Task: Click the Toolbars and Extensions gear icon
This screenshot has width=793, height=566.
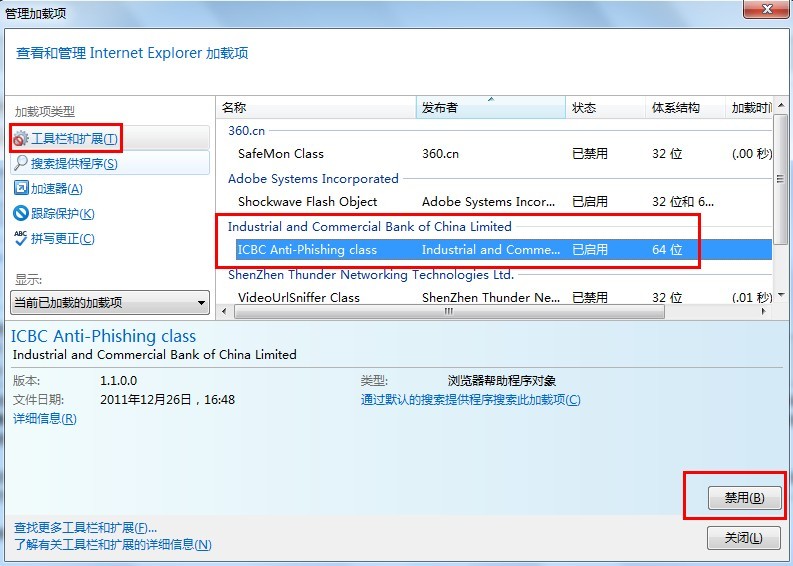Action: coord(21,138)
